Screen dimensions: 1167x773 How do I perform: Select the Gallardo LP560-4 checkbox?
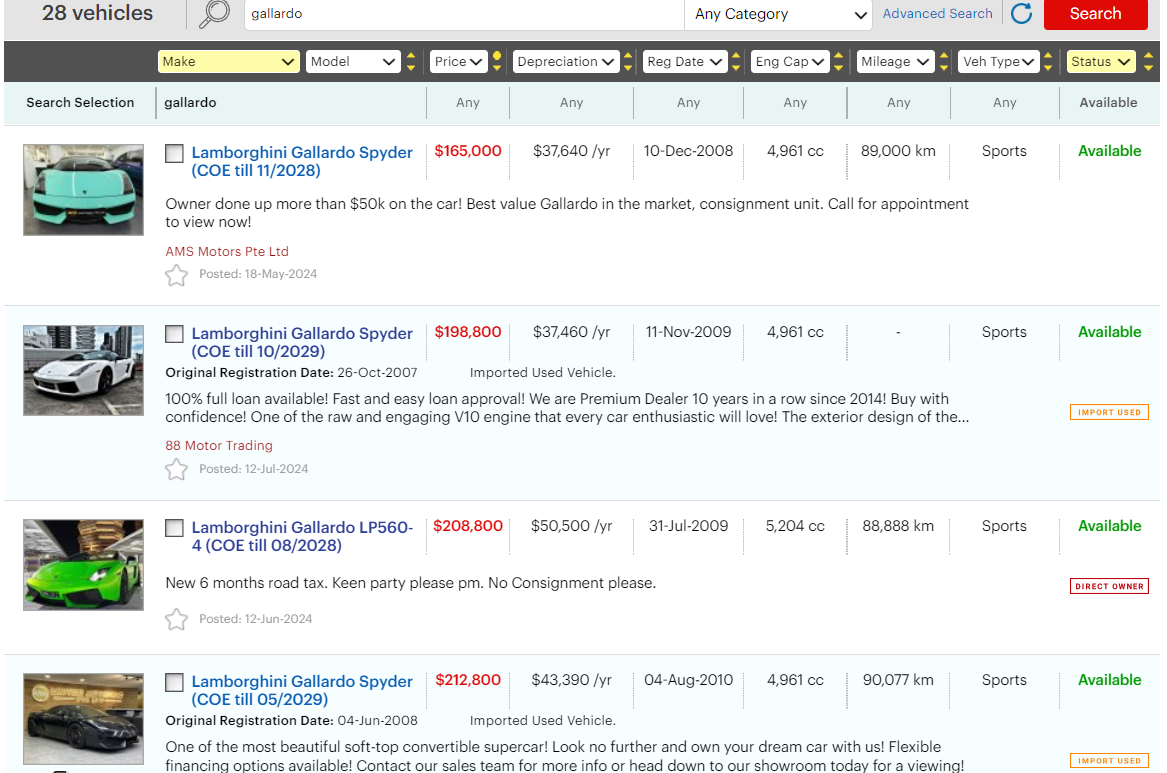click(174, 528)
